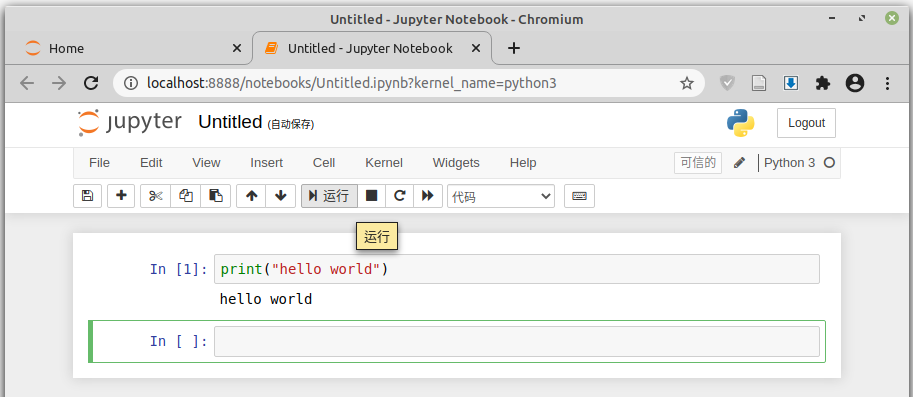
Task: Click into the print hello world cell
Action: click(x=516, y=270)
